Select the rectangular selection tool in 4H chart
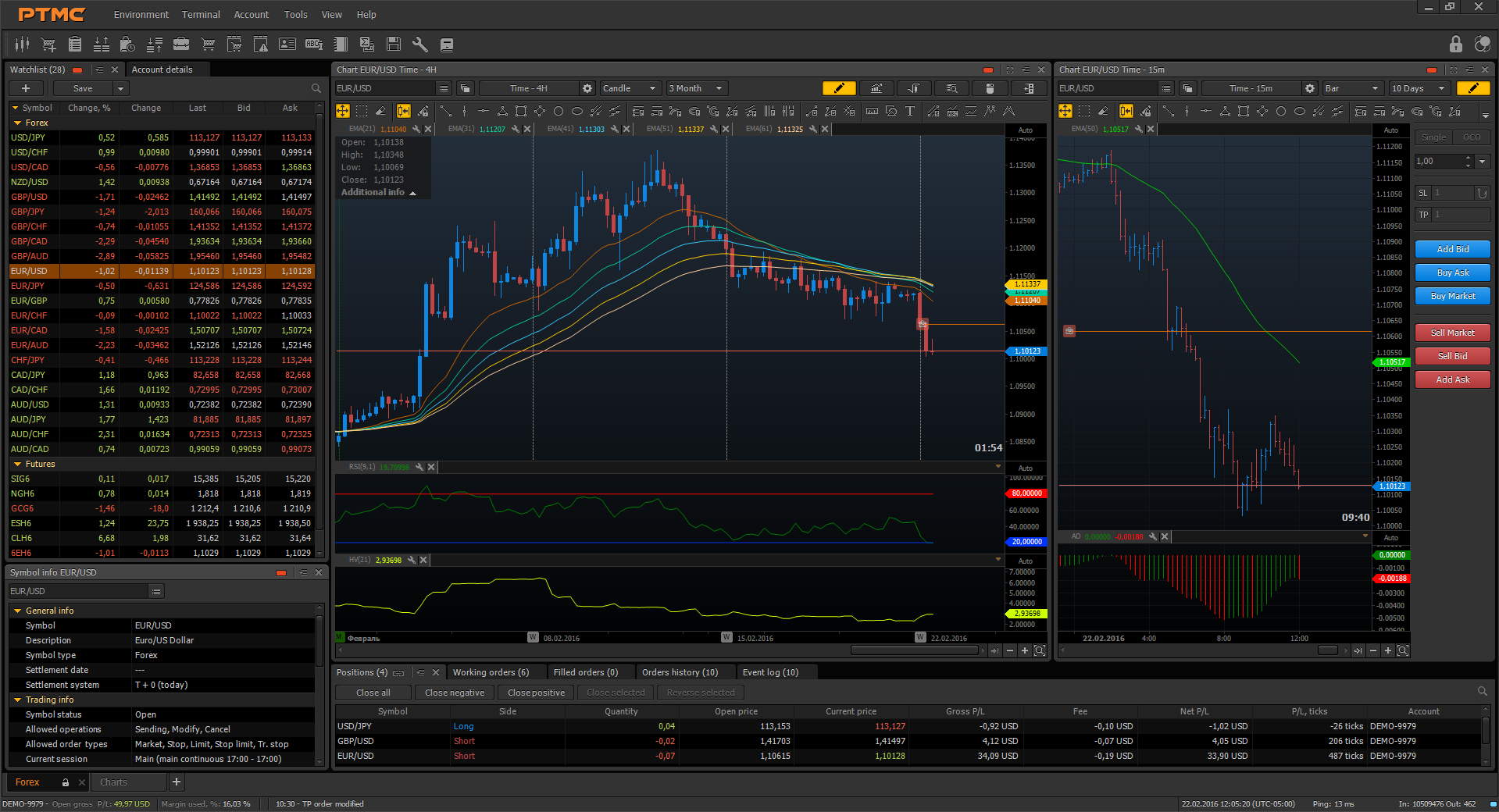The image size is (1499, 812). 362,111
